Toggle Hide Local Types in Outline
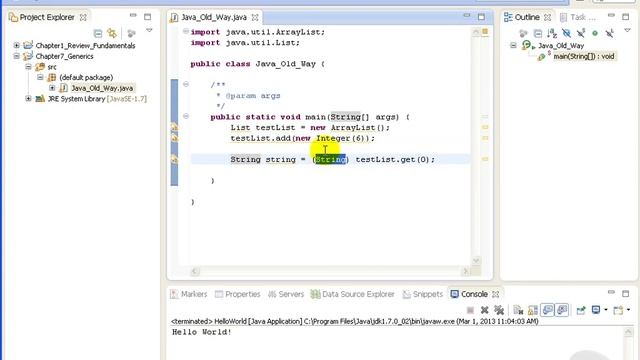Image resolution: width=640 pixels, height=360 pixels. (x=610, y=33)
